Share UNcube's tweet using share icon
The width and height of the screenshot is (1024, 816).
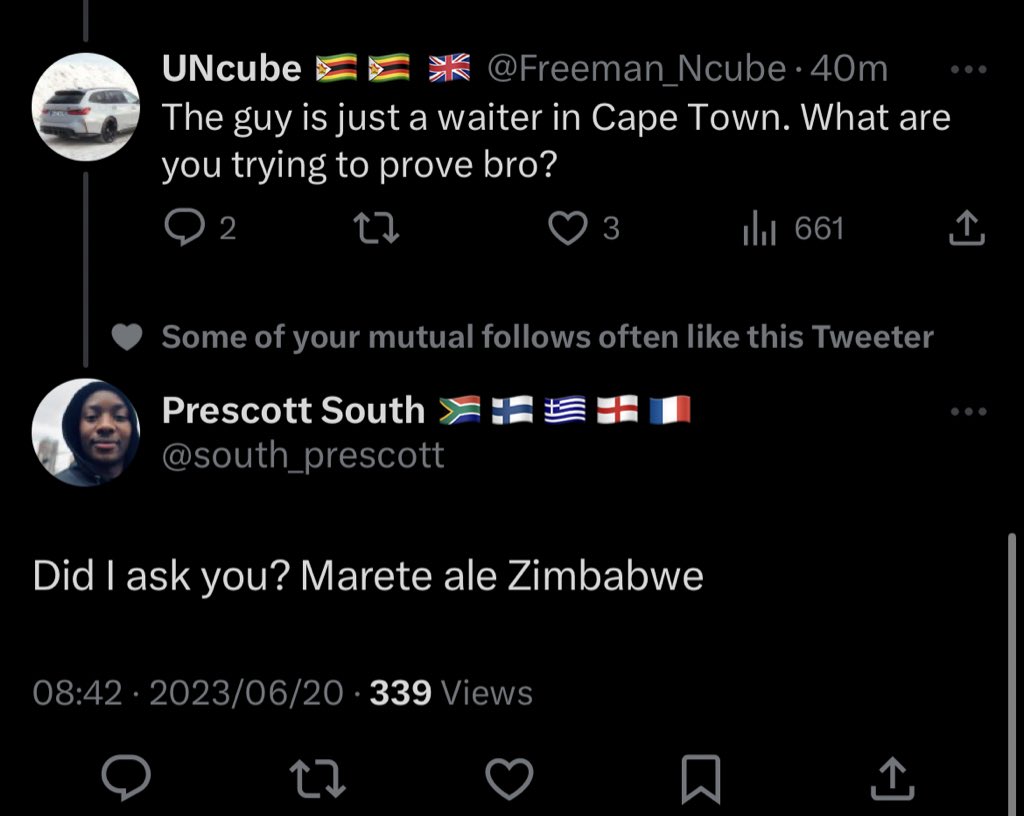point(967,228)
